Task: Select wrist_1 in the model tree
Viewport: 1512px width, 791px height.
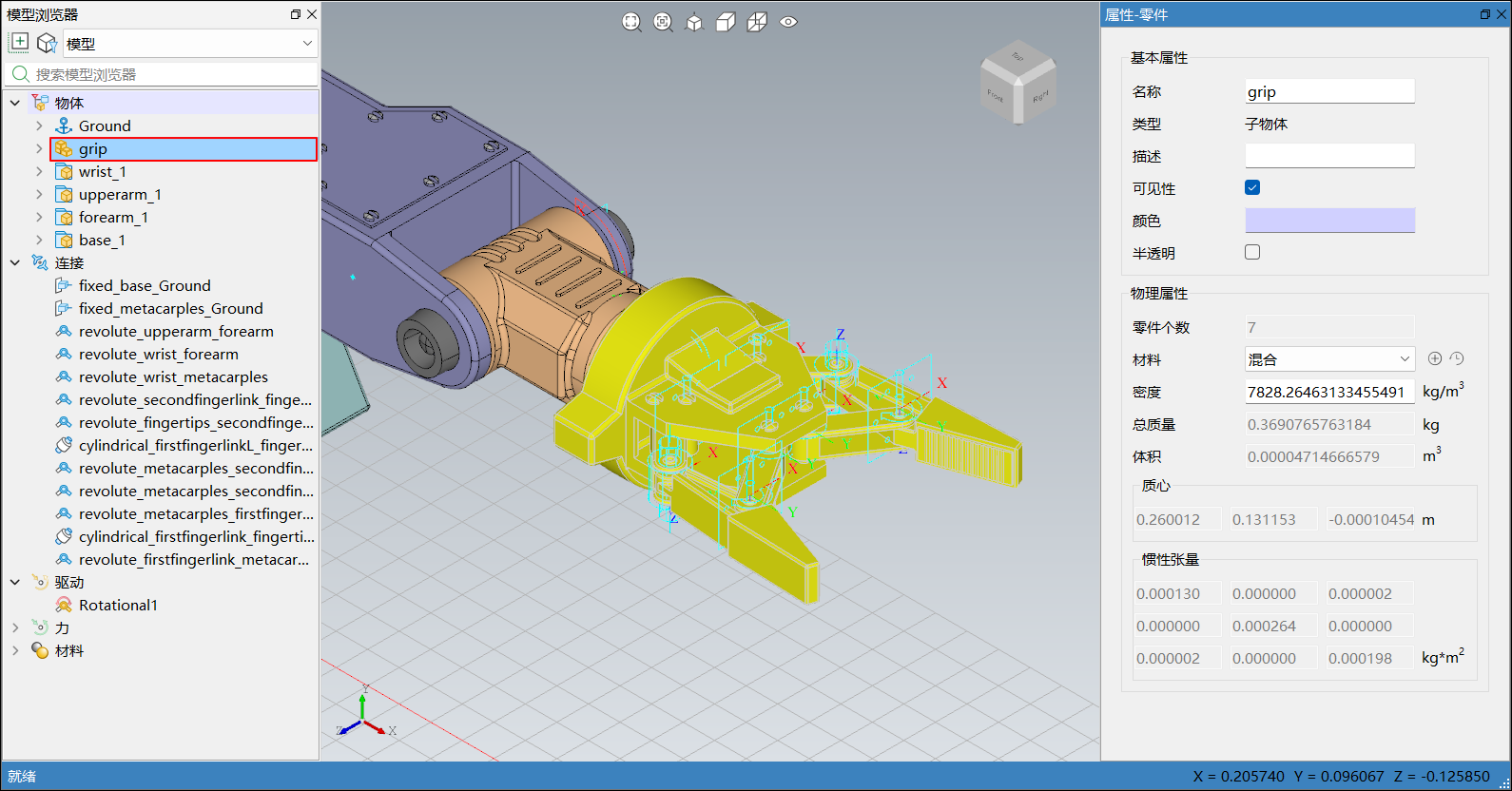Action: (103, 171)
